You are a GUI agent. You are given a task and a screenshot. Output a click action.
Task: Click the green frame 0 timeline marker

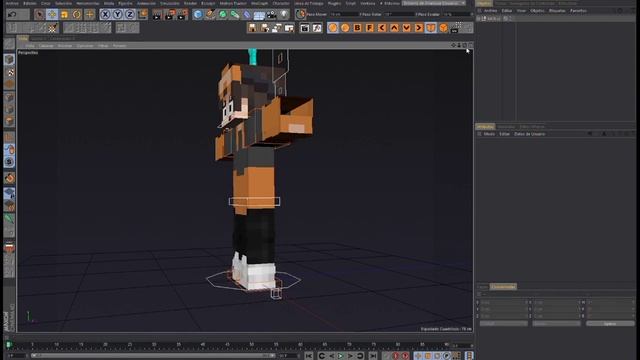(x=9, y=345)
